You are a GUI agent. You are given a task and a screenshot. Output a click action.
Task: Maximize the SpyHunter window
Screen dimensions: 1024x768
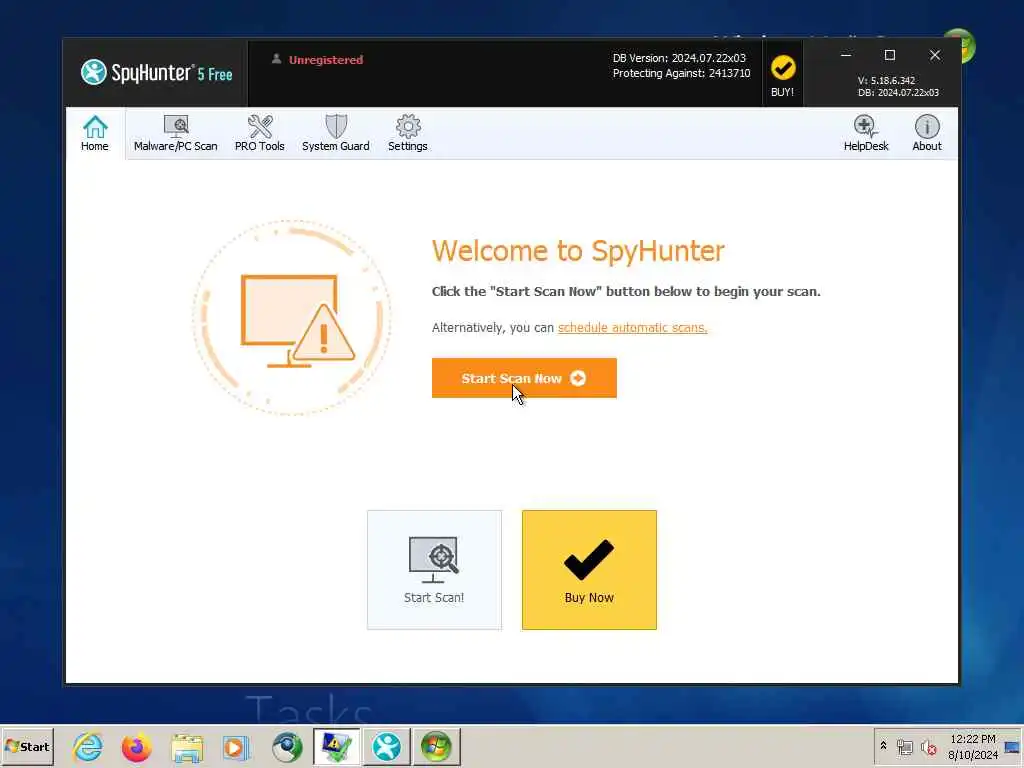pyautogui.click(x=889, y=56)
